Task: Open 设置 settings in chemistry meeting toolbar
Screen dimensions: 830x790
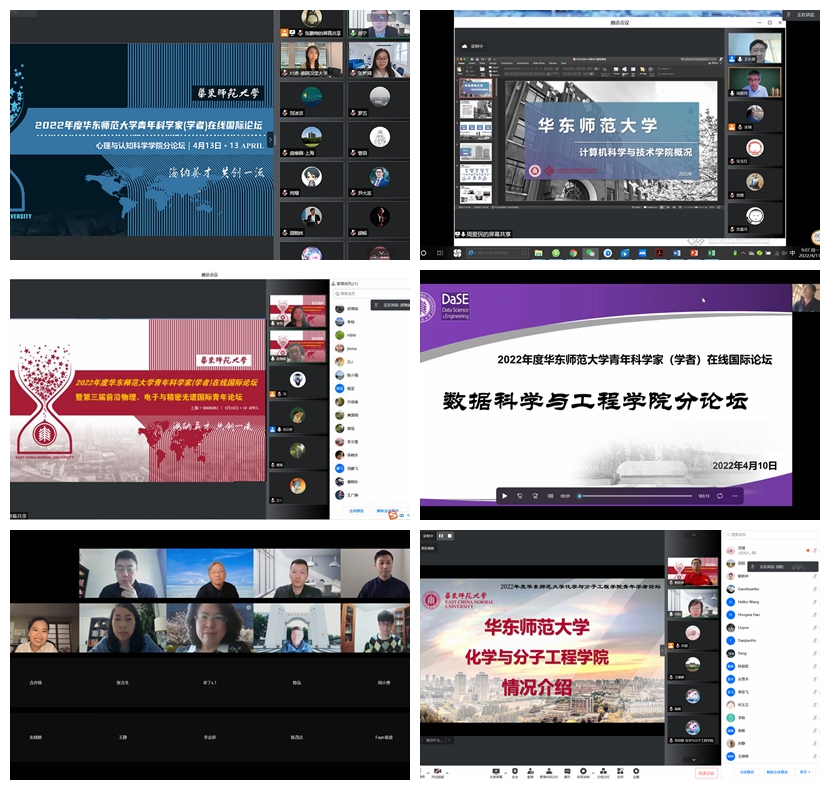Action: point(636,773)
